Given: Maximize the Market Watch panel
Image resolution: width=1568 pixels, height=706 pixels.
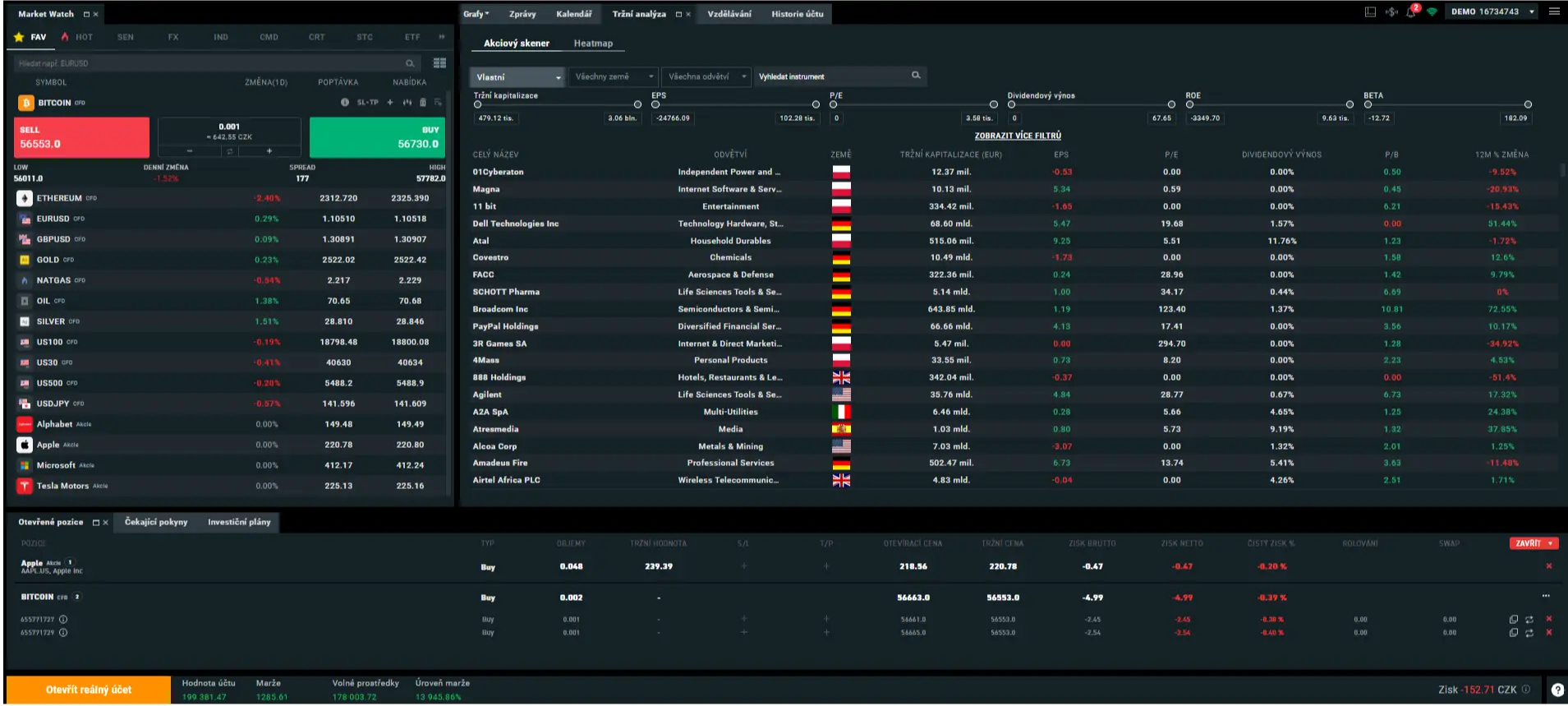Looking at the screenshot, I should pos(86,14).
